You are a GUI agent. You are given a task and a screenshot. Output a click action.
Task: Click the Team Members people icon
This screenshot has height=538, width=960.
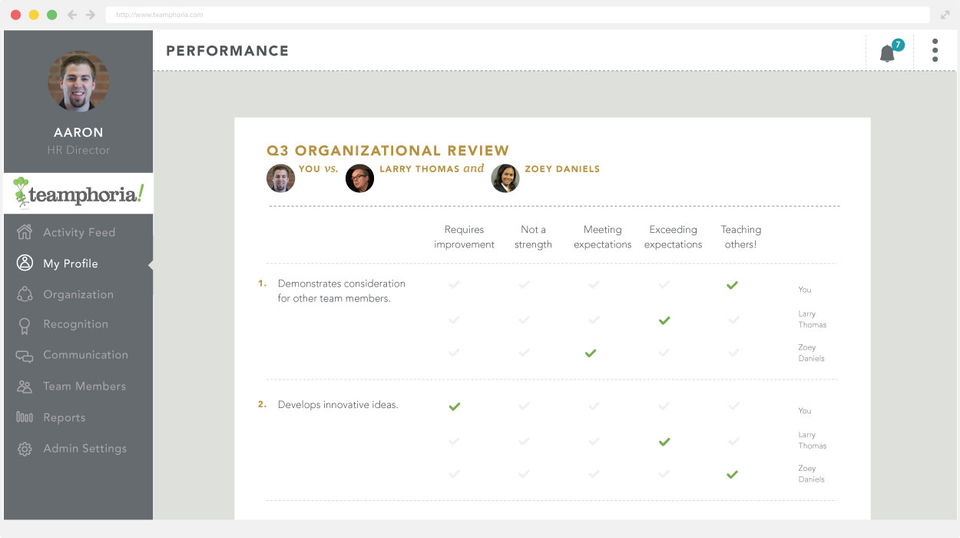click(25, 387)
